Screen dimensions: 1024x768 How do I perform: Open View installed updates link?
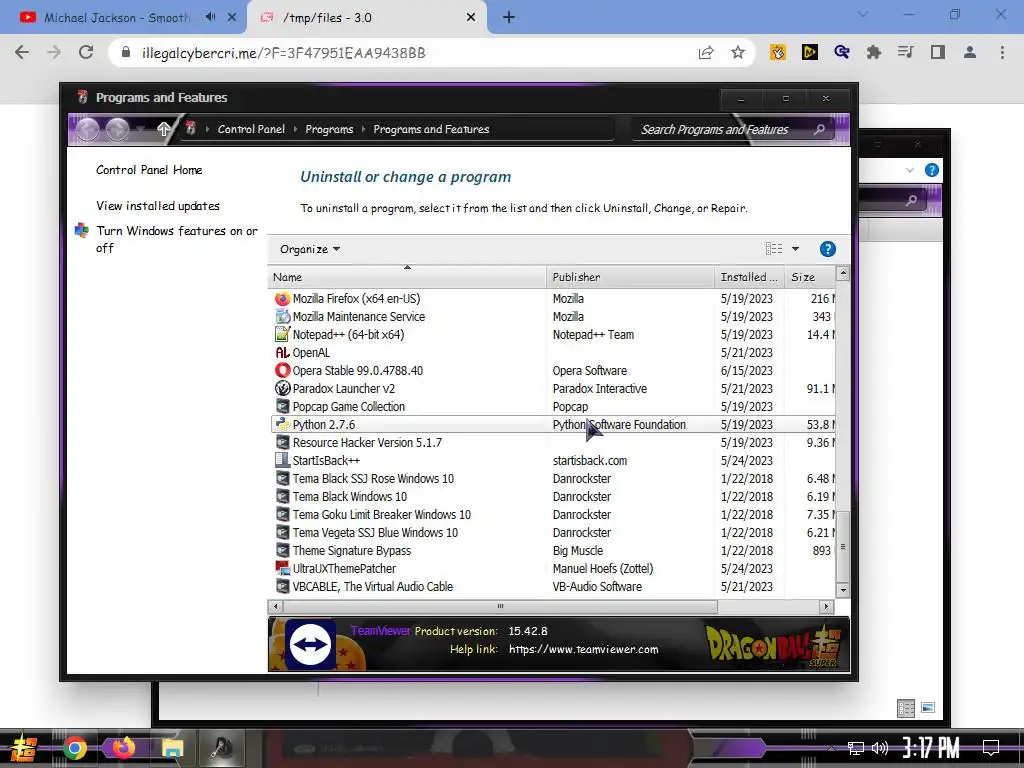click(x=157, y=206)
